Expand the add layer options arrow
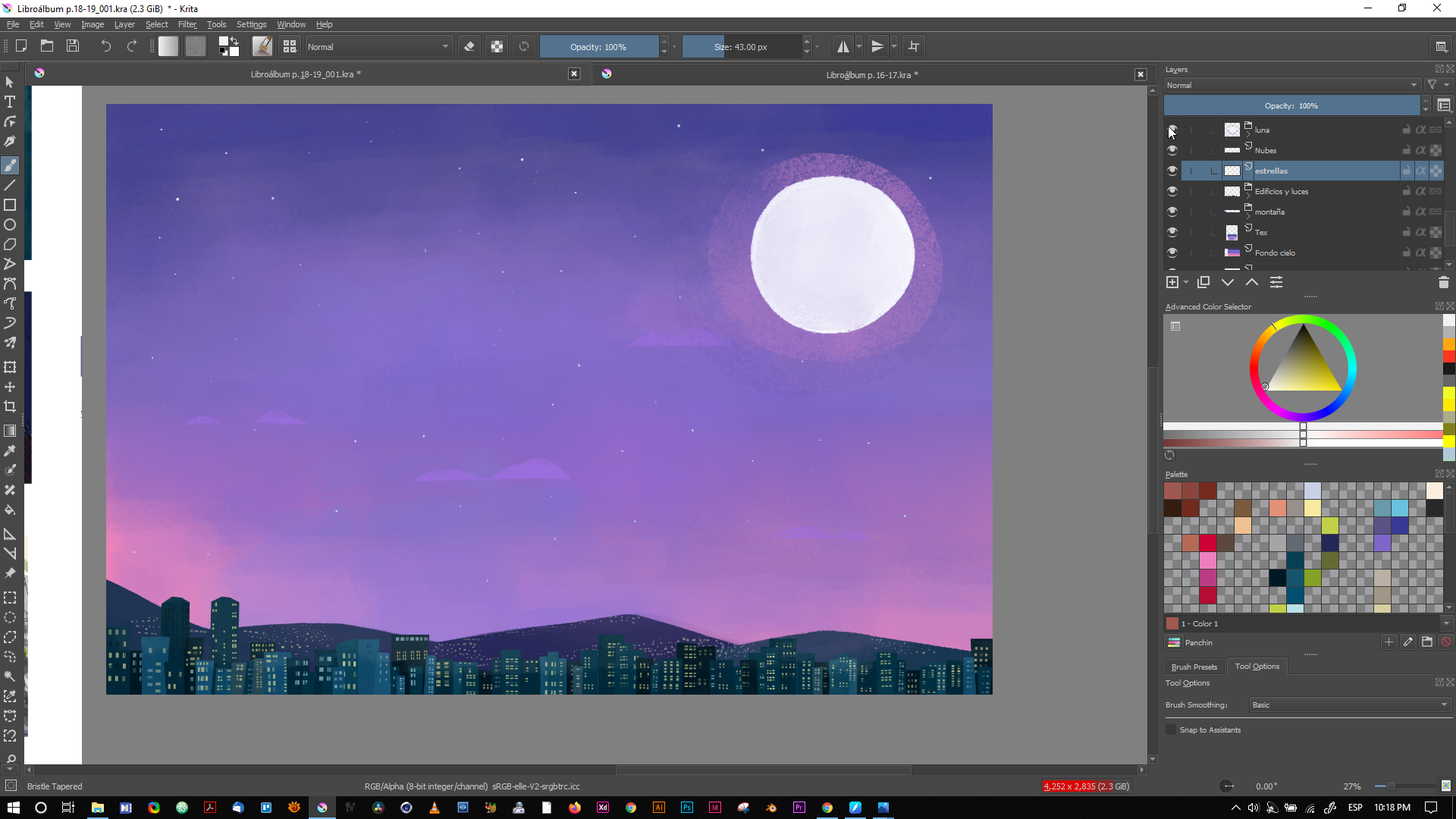Viewport: 1456px width, 819px height. 1186,282
